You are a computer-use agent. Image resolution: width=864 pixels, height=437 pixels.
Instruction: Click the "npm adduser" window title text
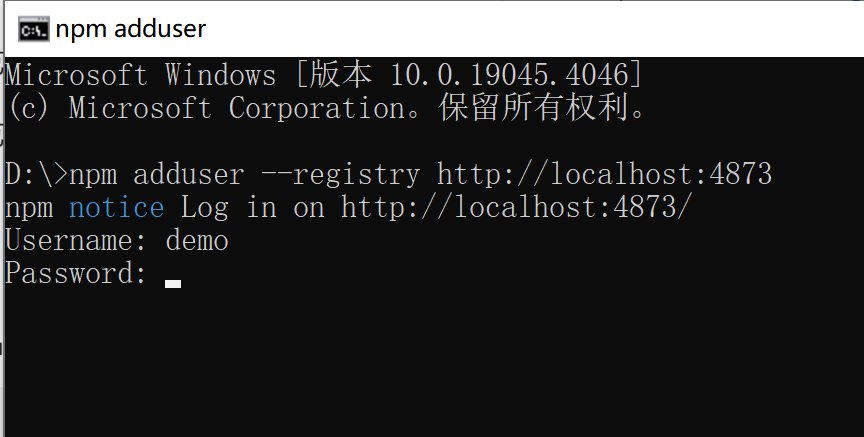[130, 29]
